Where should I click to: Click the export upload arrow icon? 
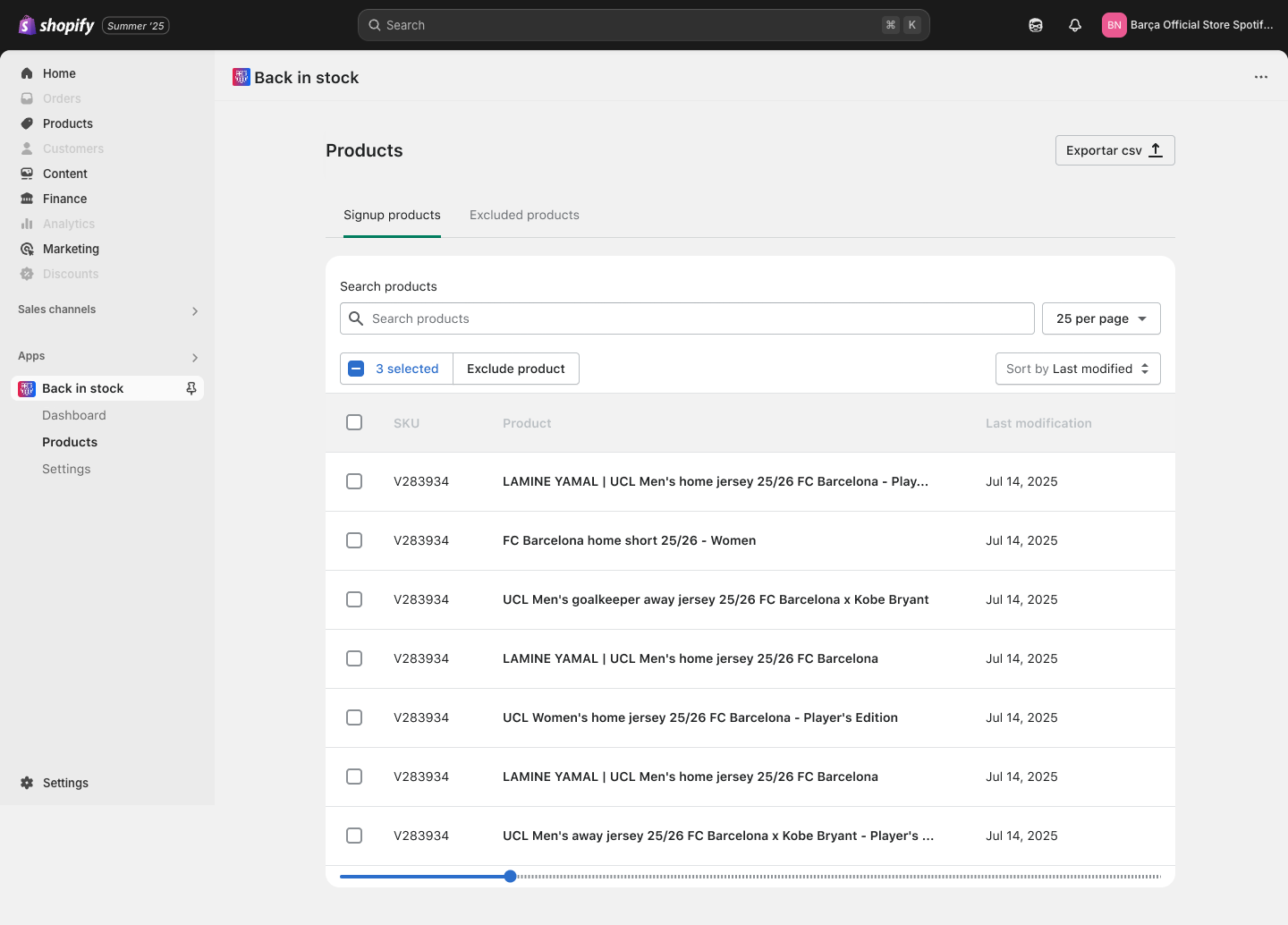(x=1156, y=150)
